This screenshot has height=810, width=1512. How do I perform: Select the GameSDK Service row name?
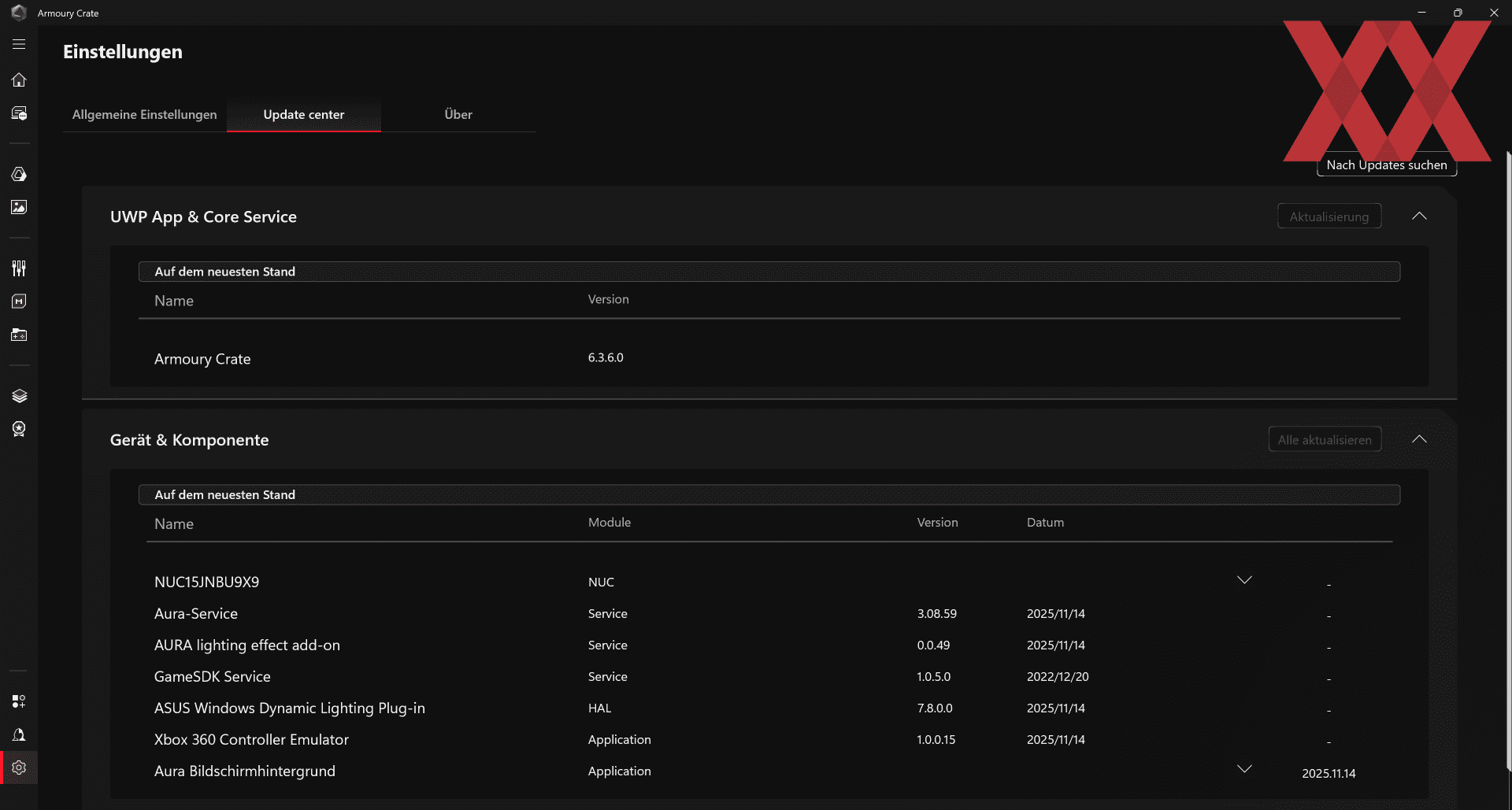(x=213, y=676)
